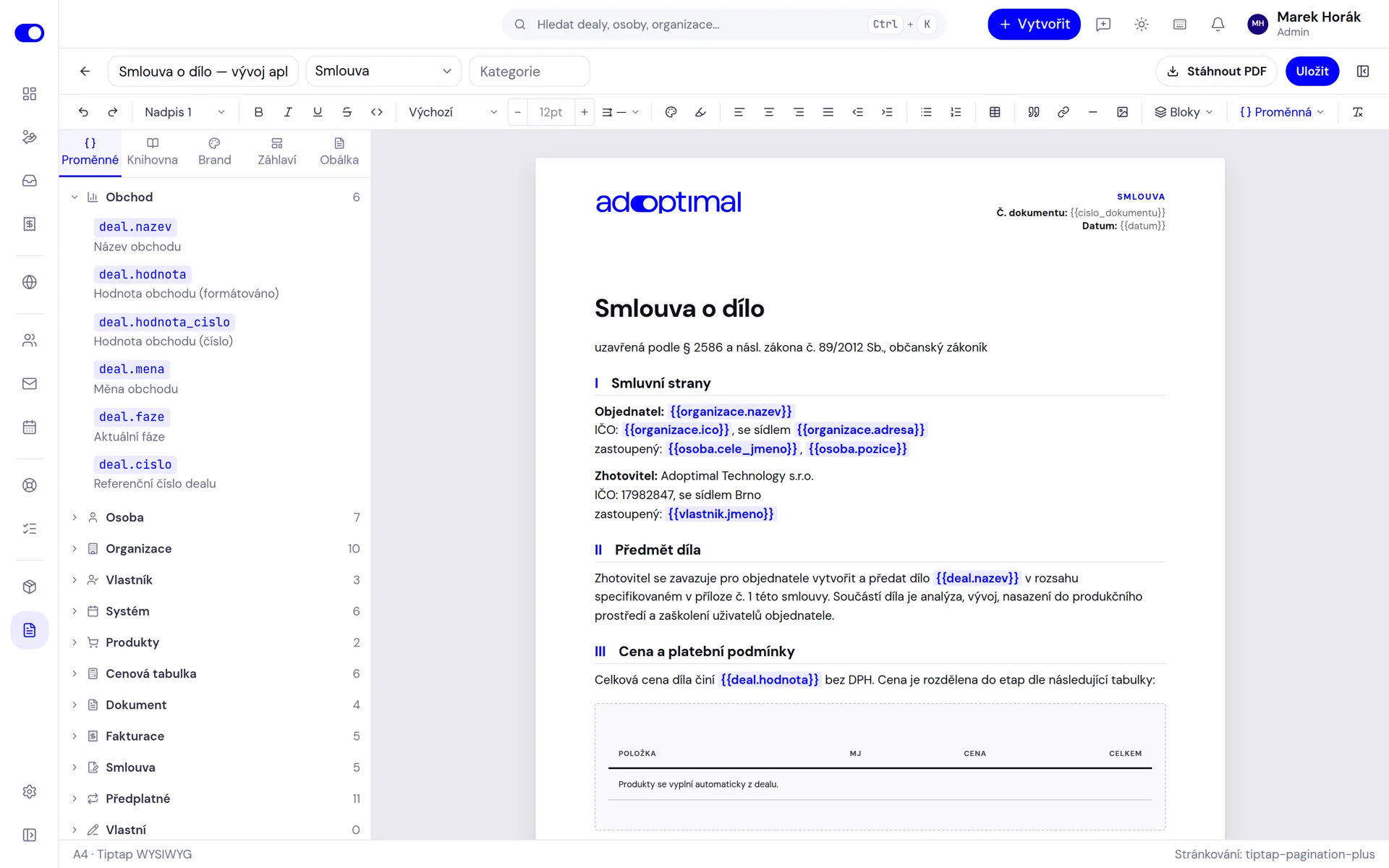This screenshot has width=1389, height=868.
Task: Open the settings gear in sidebar
Action: pyautogui.click(x=29, y=791)
